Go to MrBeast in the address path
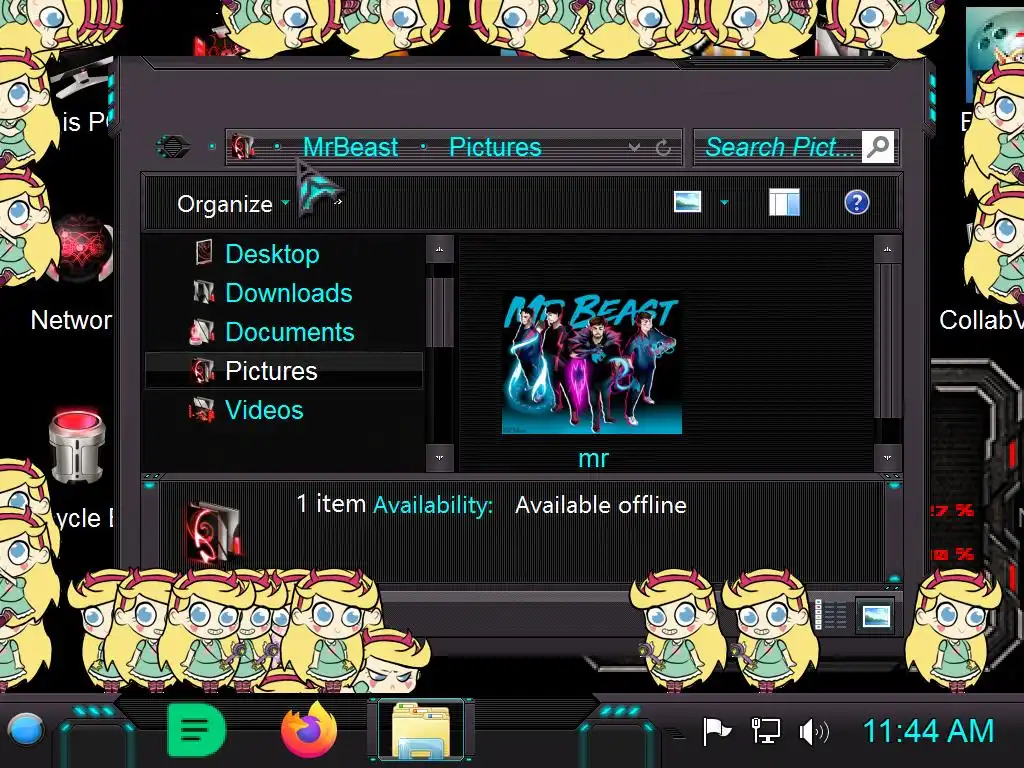This screenshot has height=768, width=1024. point(350,147)
